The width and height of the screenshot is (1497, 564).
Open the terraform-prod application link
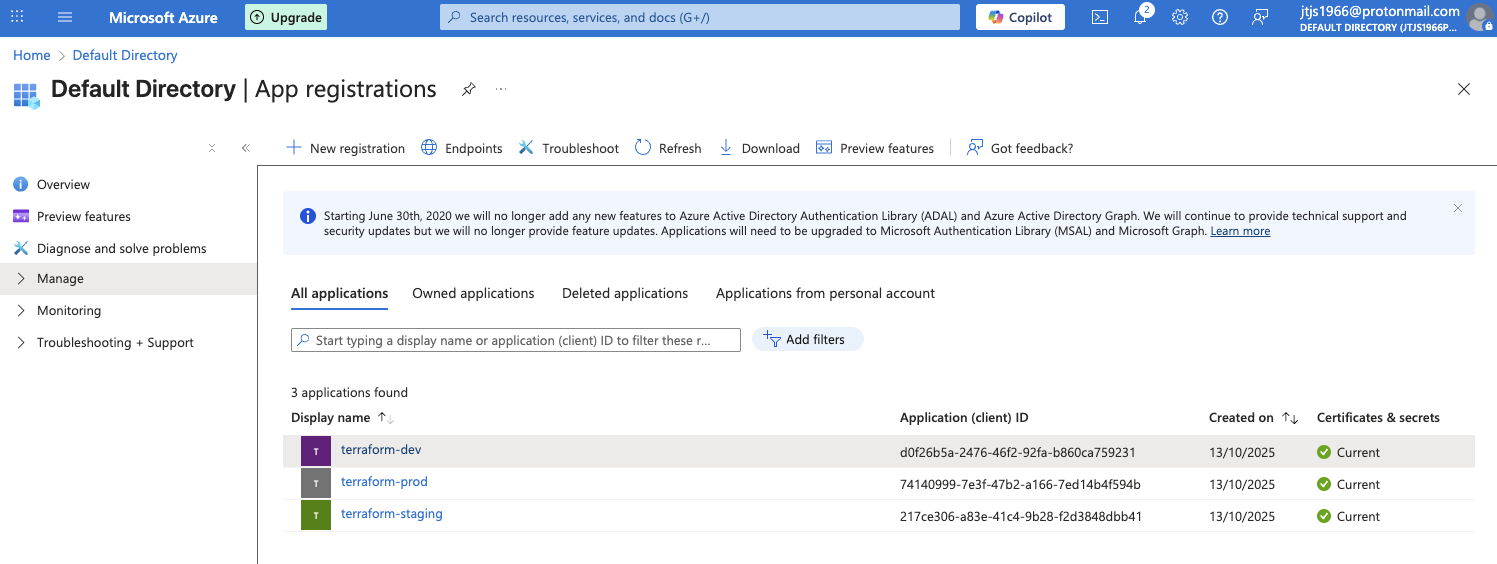coord(384,482)
